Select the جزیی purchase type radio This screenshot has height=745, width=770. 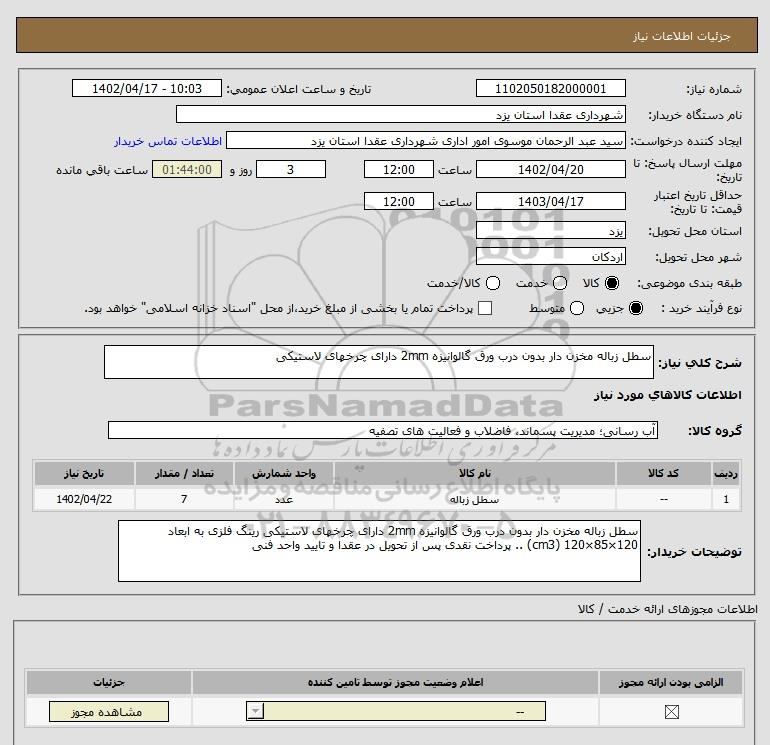pos(635,308)
